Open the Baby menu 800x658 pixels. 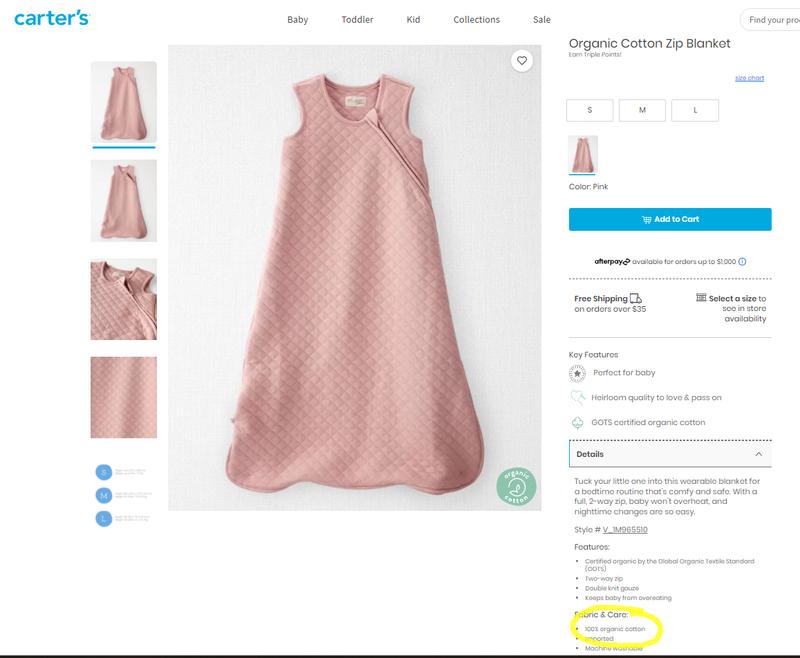pyautogui.click(x=297, y=20)
